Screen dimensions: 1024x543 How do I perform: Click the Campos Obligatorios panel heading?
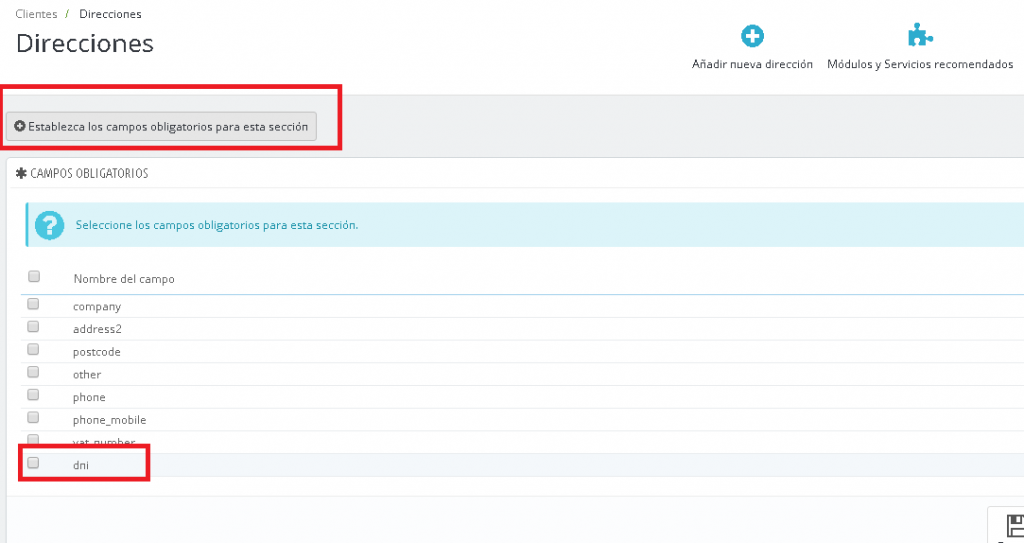tap(89, 173)
